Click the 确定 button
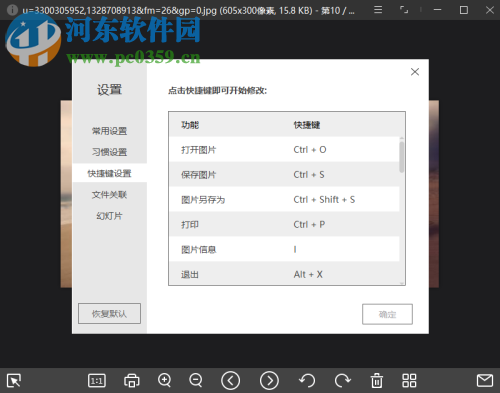Image resolution: width=500 pixels, height=393 pixels. [x=387, y=314]
